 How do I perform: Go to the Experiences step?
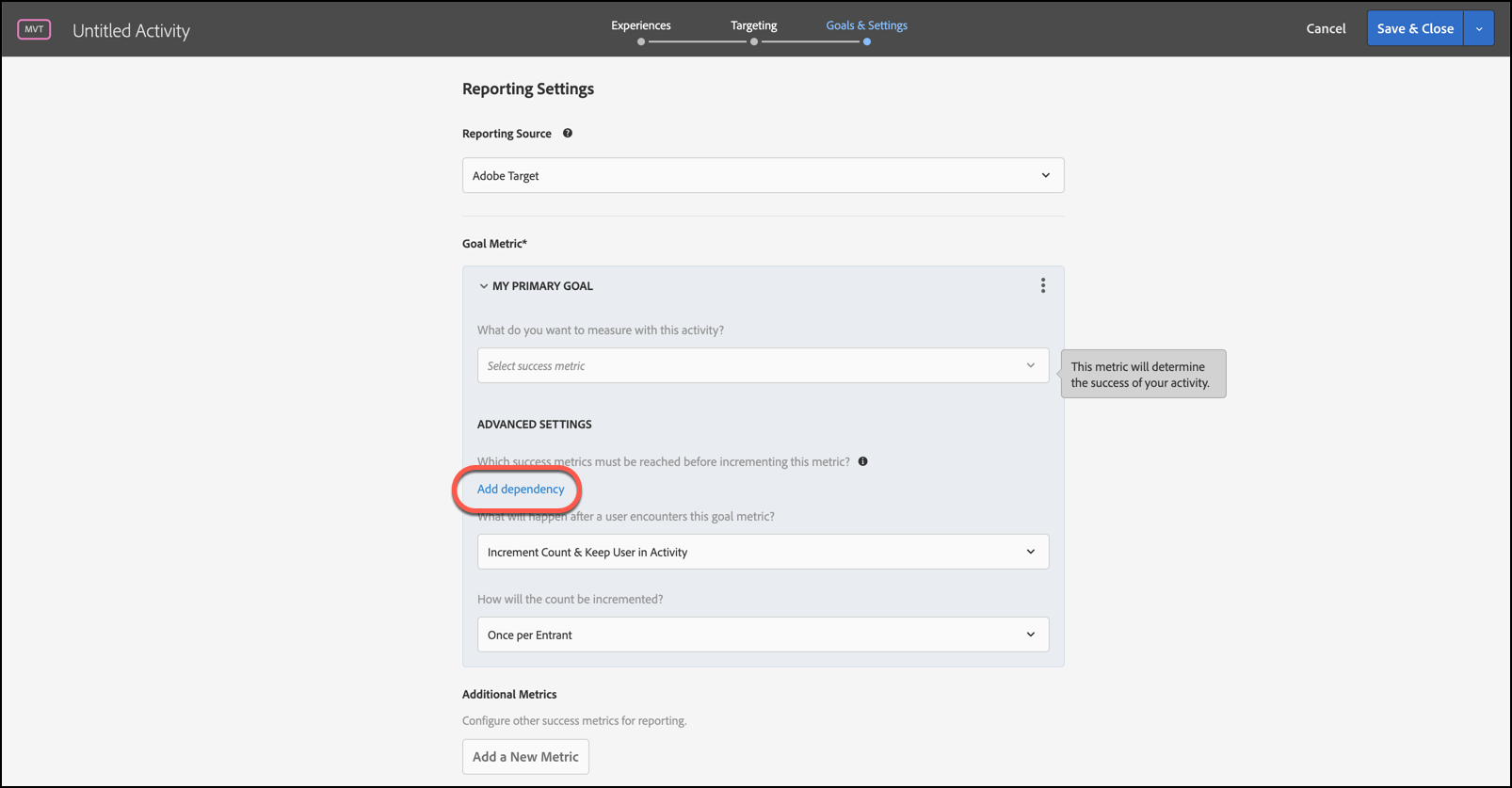640,25
